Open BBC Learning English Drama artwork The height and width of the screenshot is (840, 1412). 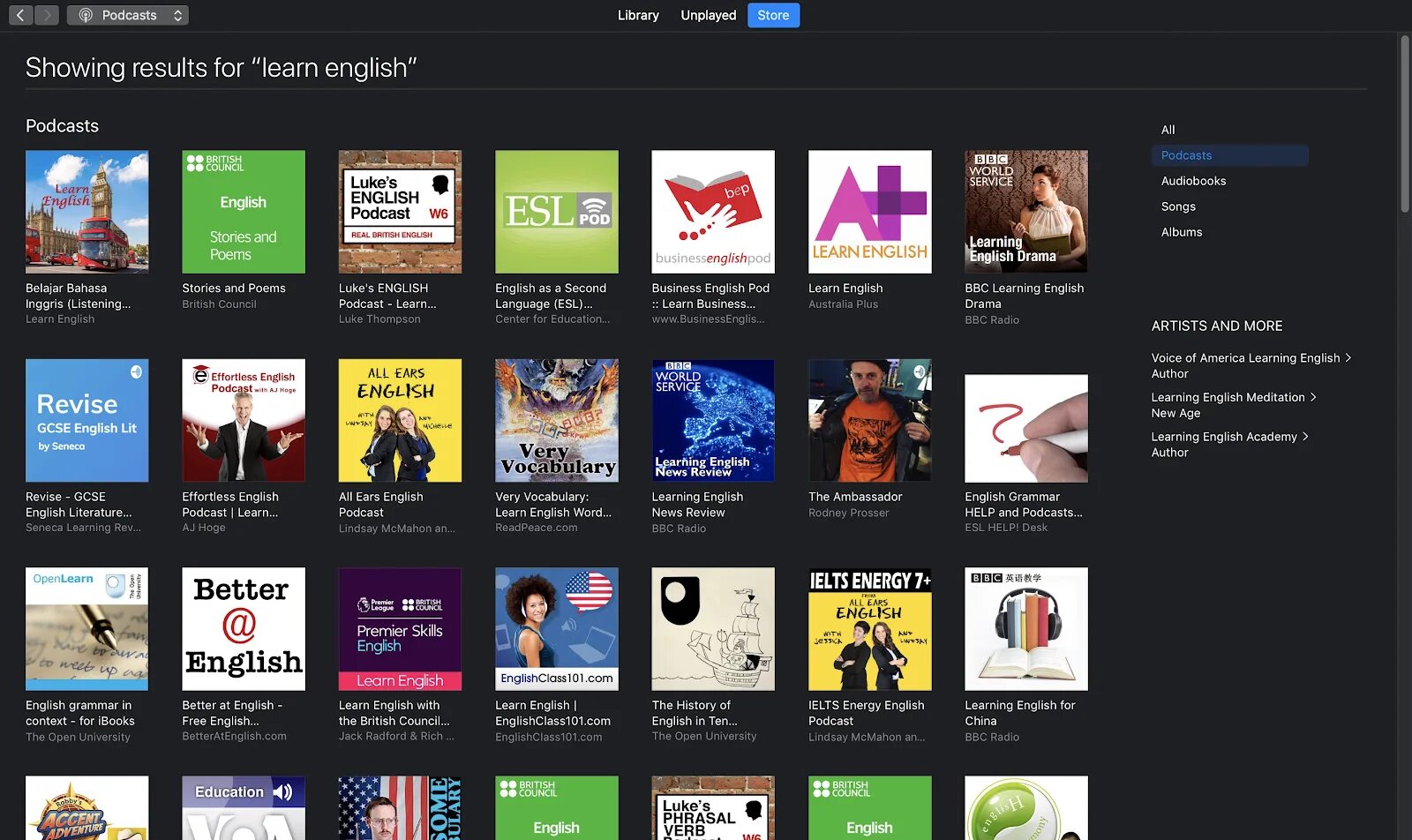pos(1026,212)
